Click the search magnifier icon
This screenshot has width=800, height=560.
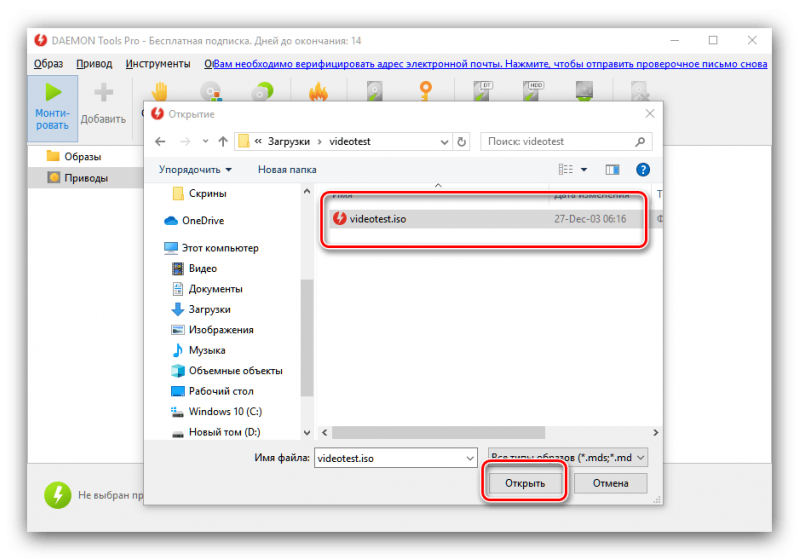tap(640, 141)
